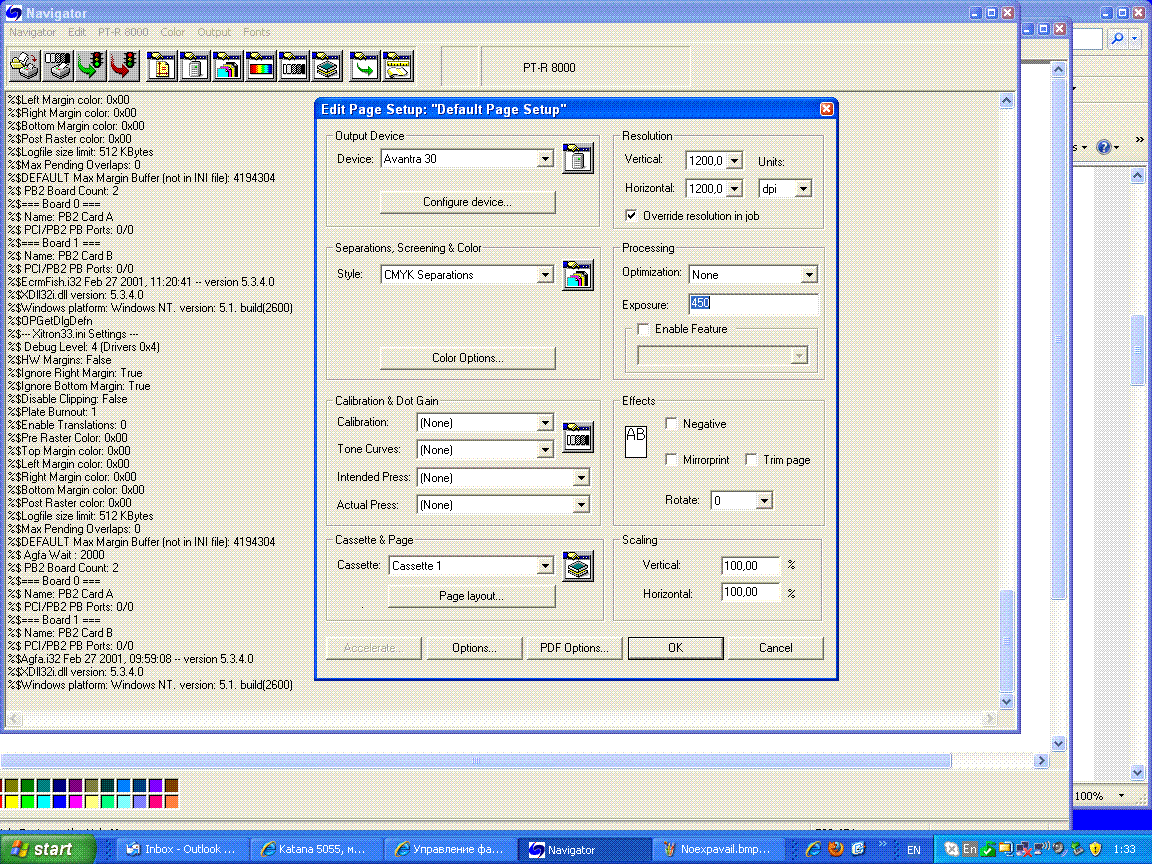The width and height of the screenshot is (1152, 864).
Task: Click the green arrow window toolbar icon
Action: (x=364, y=65)
